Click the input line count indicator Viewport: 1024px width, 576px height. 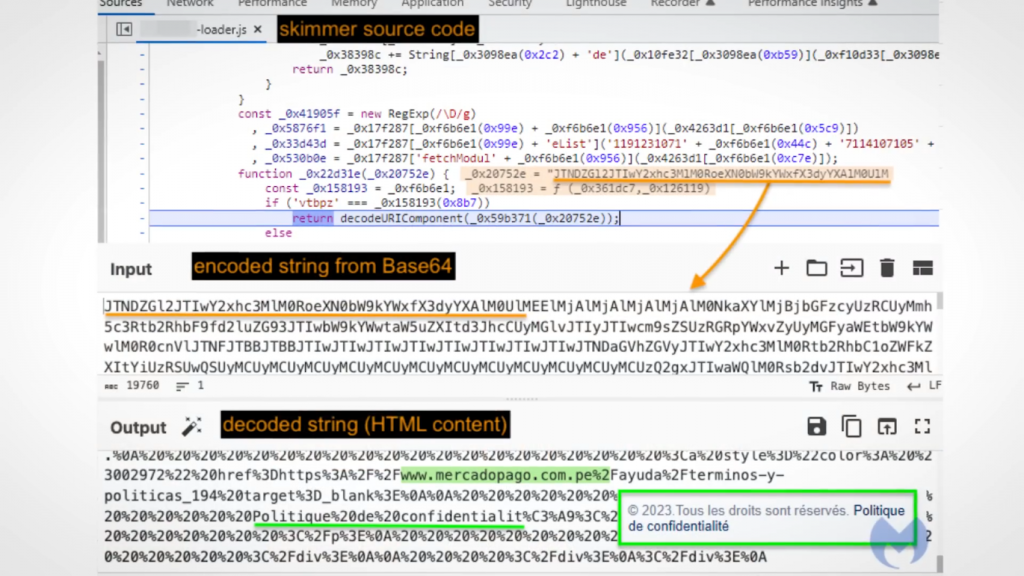click(190, 385)
